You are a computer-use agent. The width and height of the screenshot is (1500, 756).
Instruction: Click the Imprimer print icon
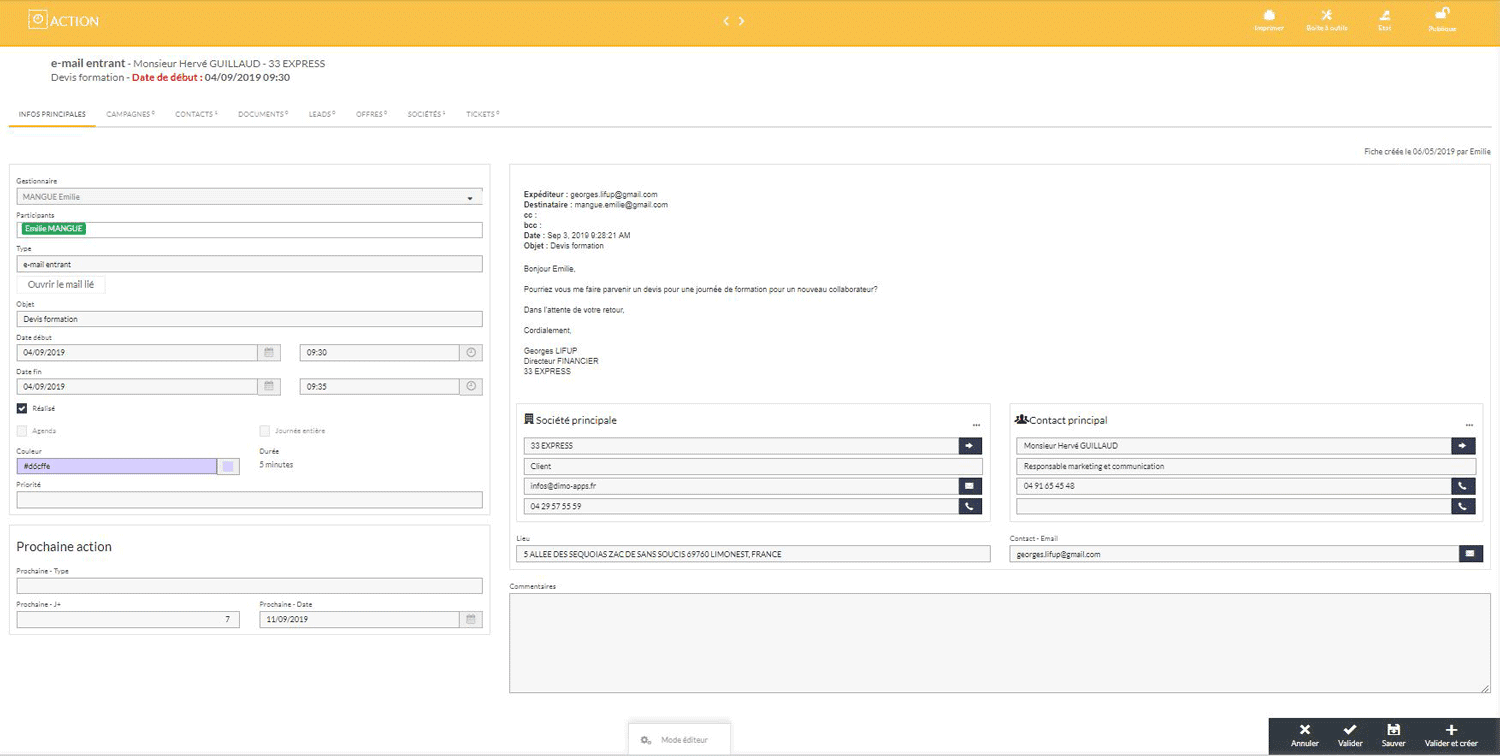pyautogui.click(x=1269, y=16)
